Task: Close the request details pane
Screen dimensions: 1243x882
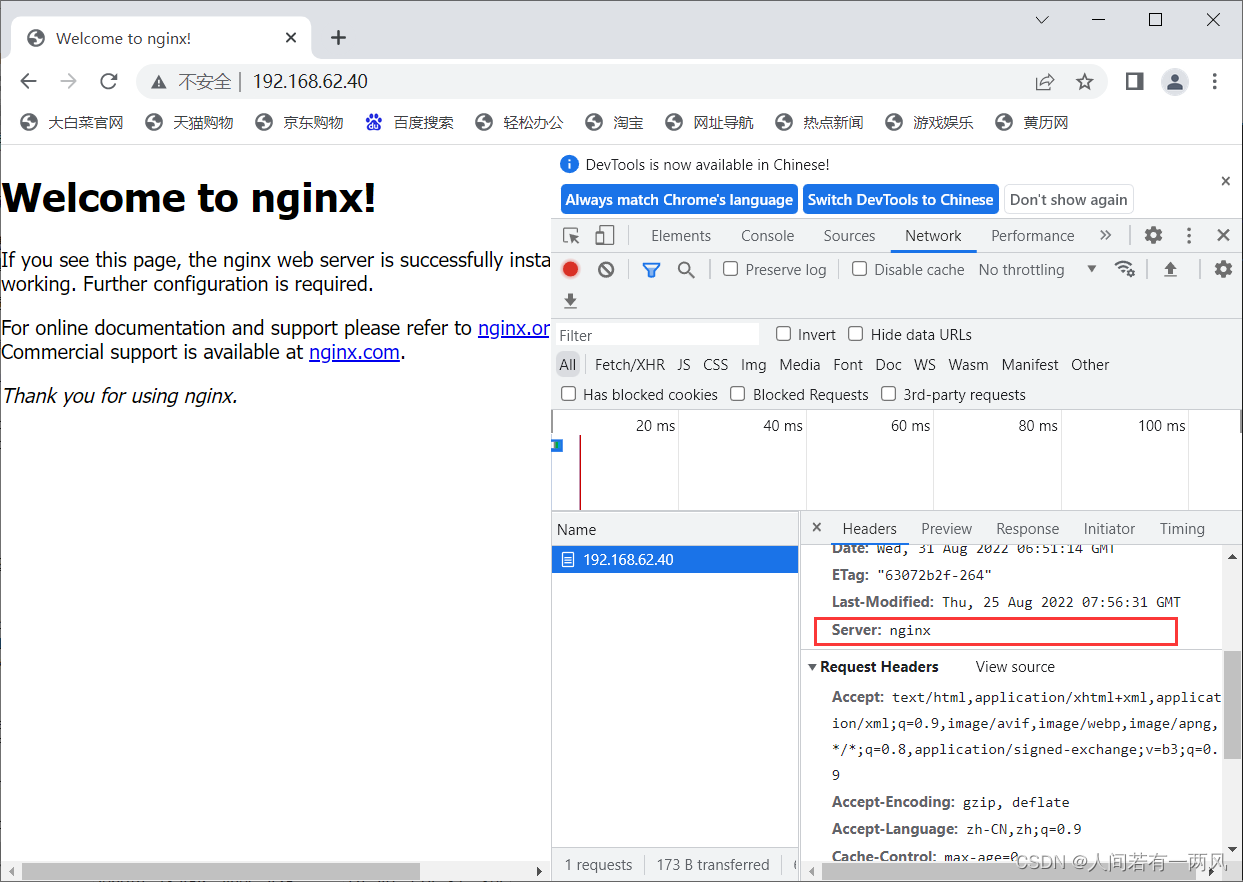Action: pyautogui.click(x=816, y=528)
